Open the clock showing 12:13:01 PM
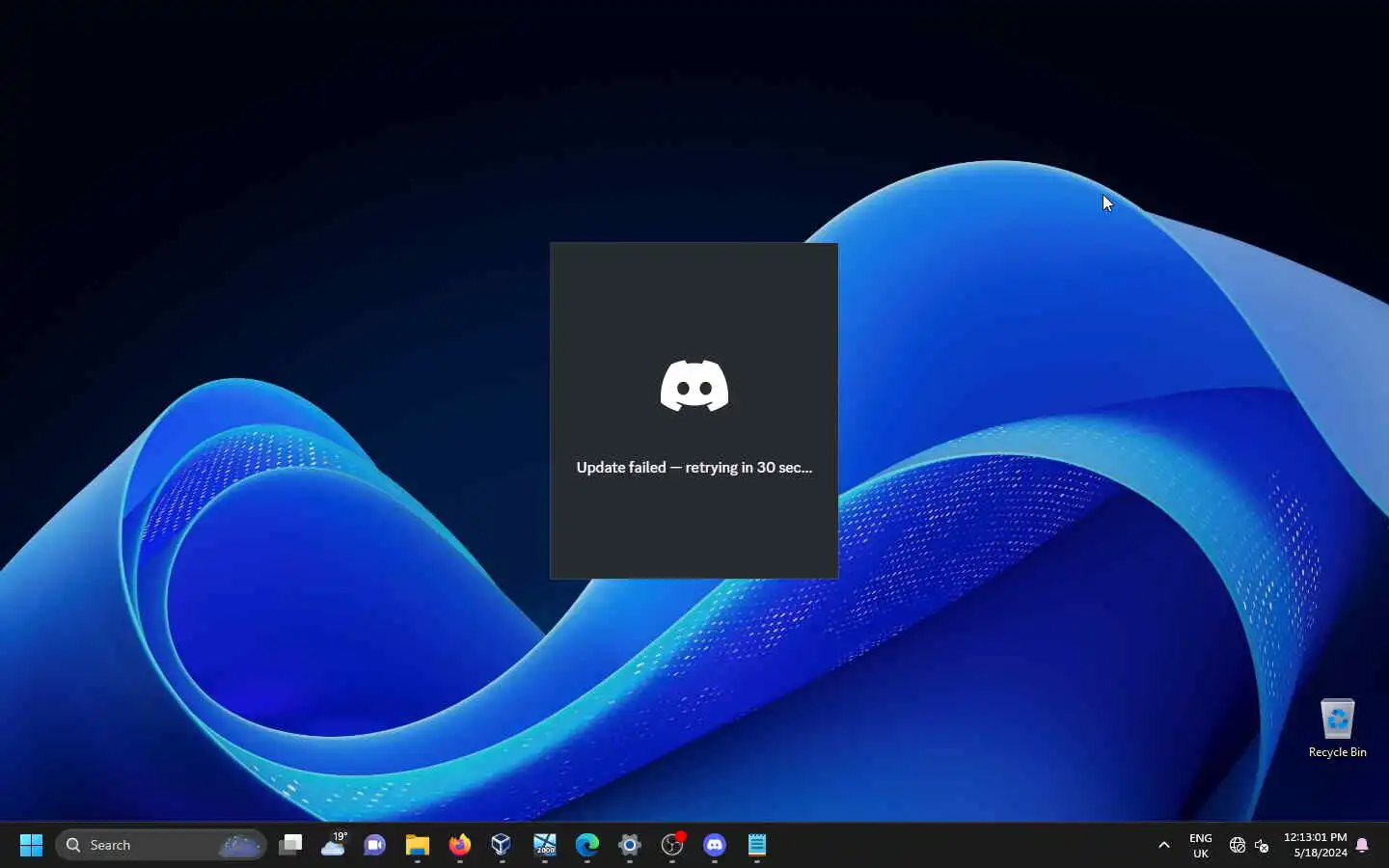This screenshot has width=1389, height=868. (1316, 845)
